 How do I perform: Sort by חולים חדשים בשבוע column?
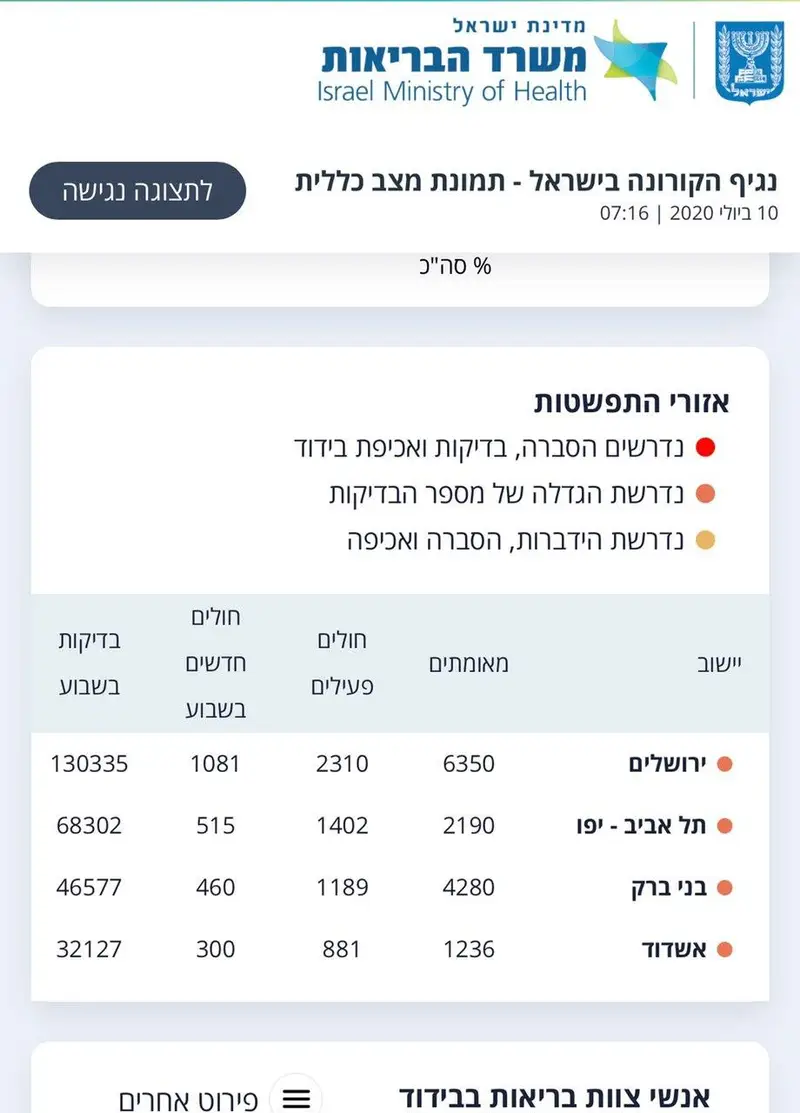216,663
